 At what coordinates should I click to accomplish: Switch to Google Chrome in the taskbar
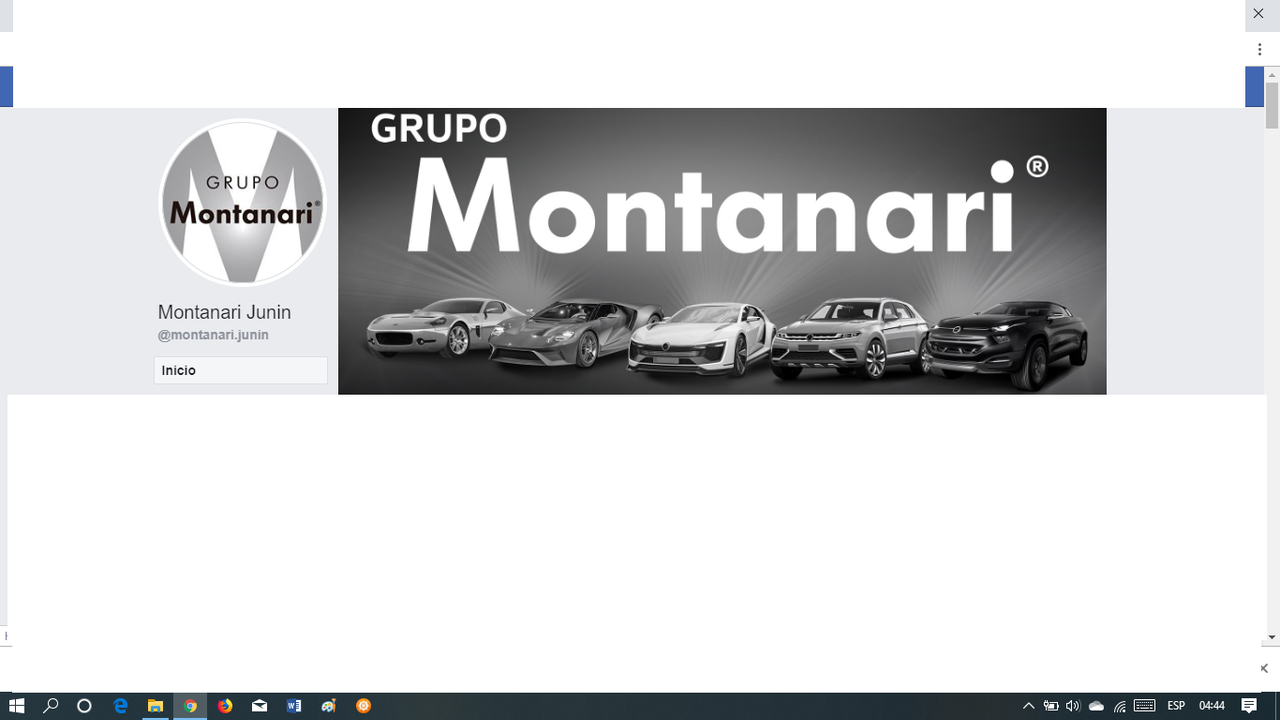click(190, 706)
